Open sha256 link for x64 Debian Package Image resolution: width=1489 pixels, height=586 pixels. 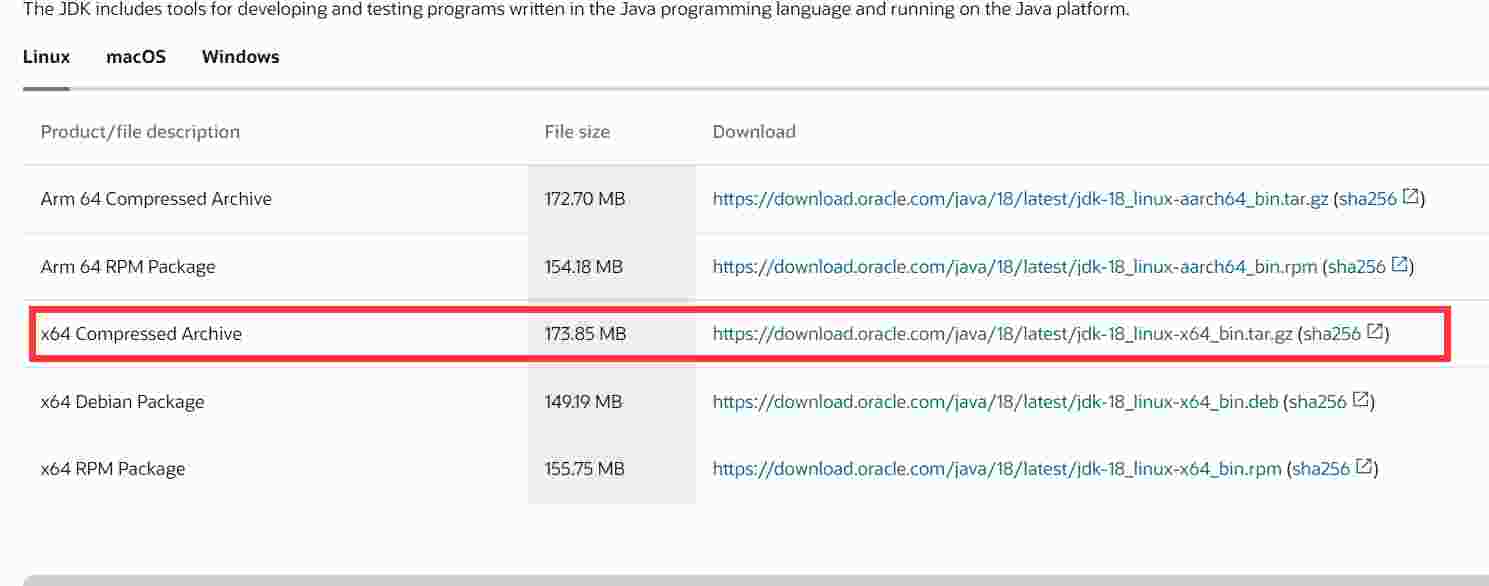1318,402
